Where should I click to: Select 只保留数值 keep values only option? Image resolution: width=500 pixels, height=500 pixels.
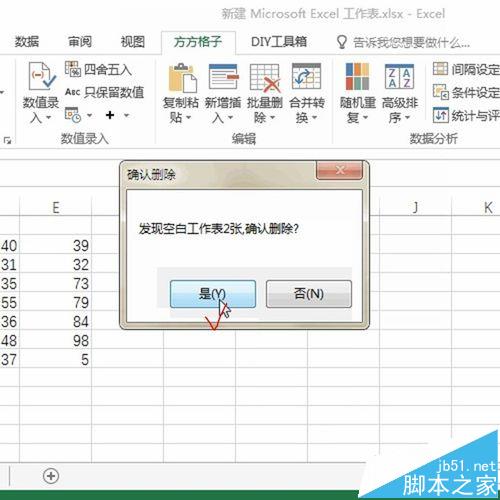point(105,92)
